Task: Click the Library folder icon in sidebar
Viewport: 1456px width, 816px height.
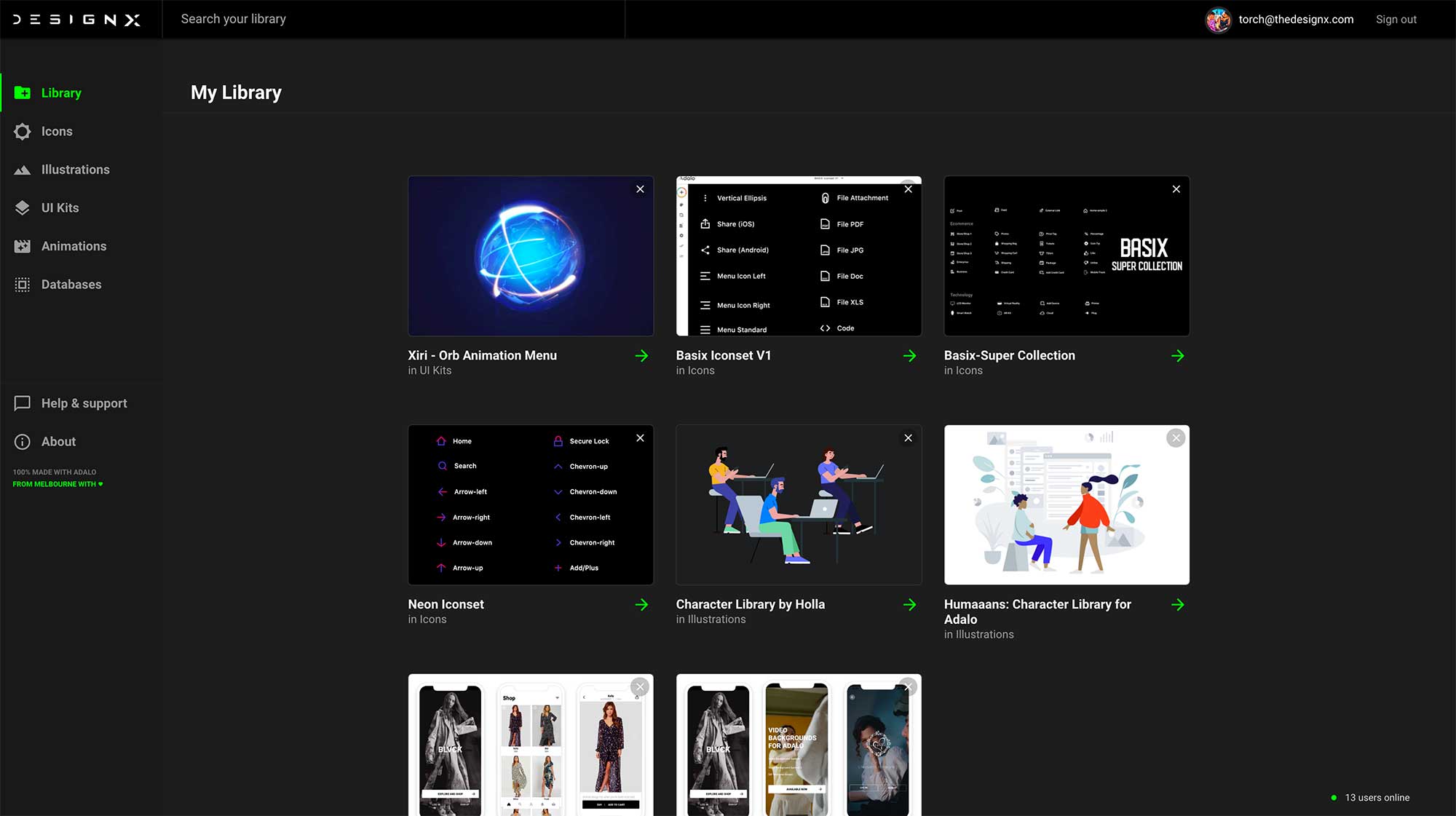Action: (23, 93)
